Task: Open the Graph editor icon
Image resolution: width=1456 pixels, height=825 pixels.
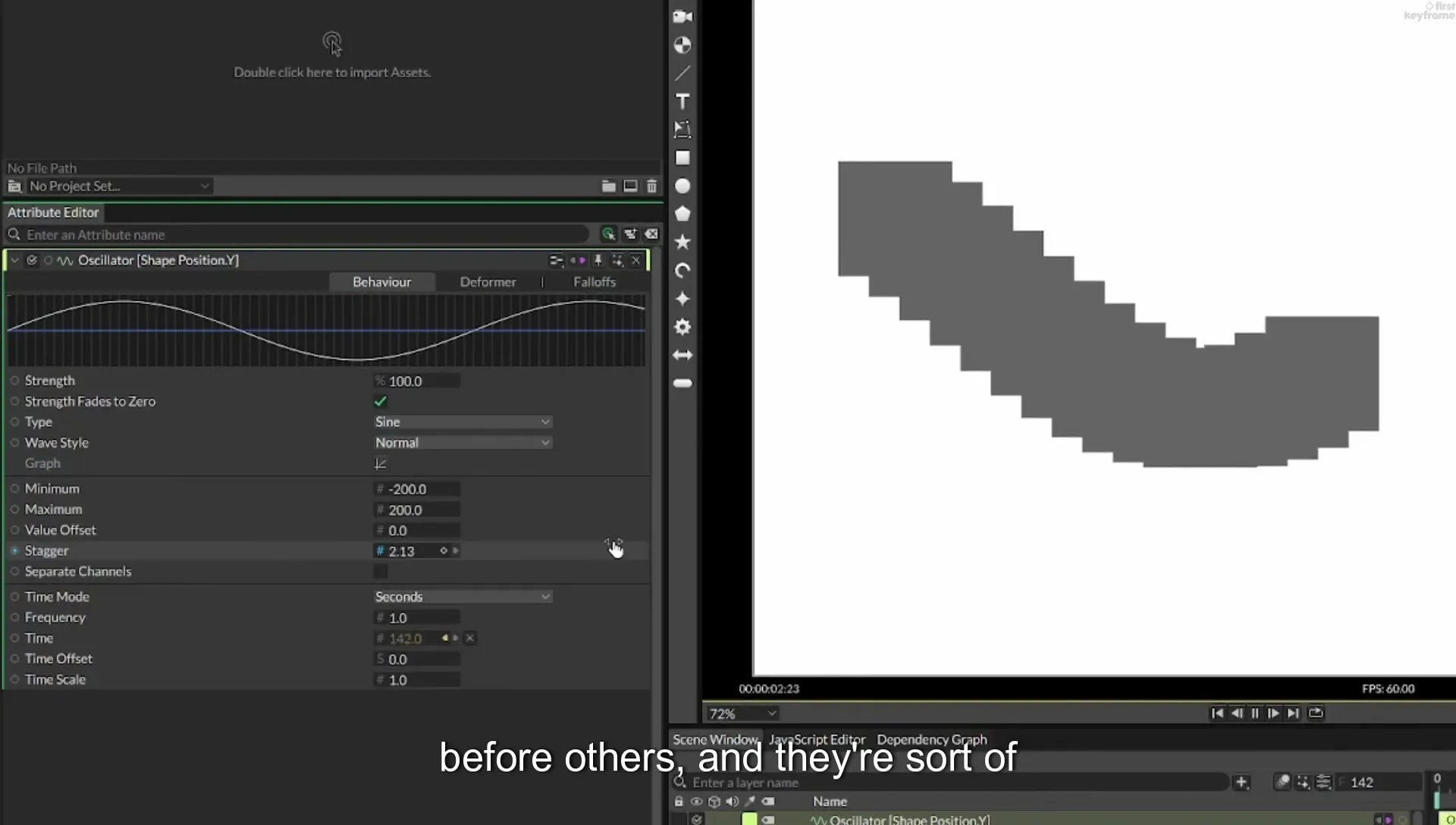Action: (381, 463)
